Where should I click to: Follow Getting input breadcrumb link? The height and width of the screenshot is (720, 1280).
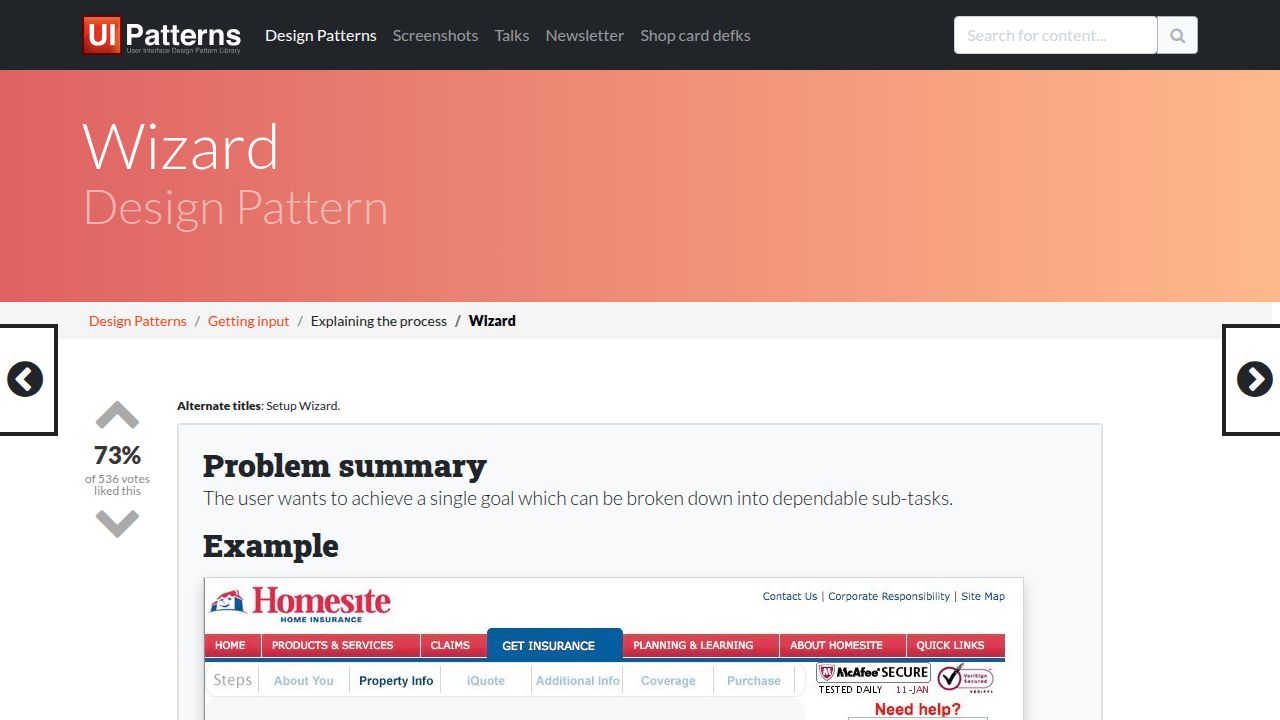click(x=248, y=321)
